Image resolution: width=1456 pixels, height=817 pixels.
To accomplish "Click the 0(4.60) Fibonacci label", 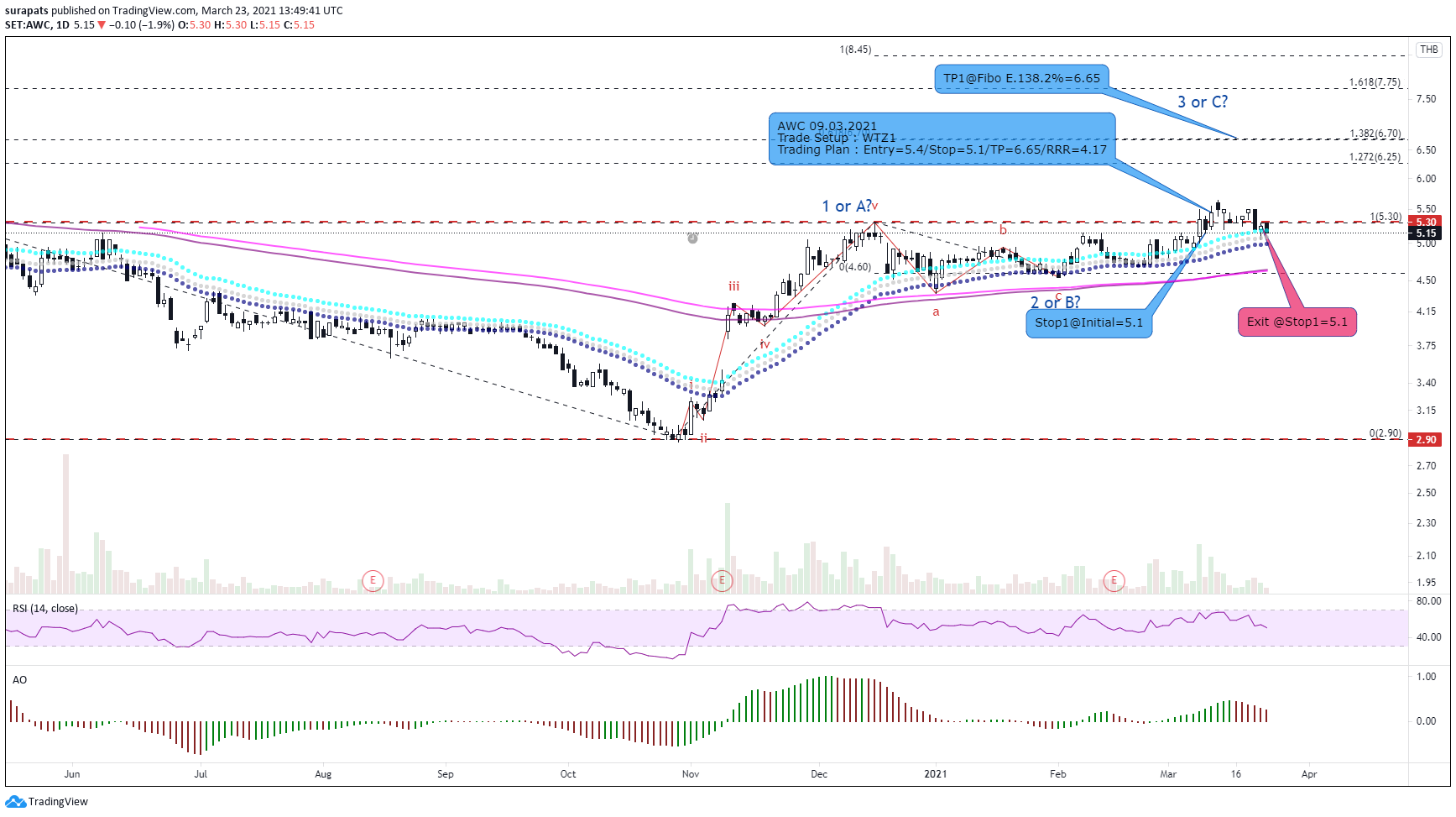I will 854,267.
